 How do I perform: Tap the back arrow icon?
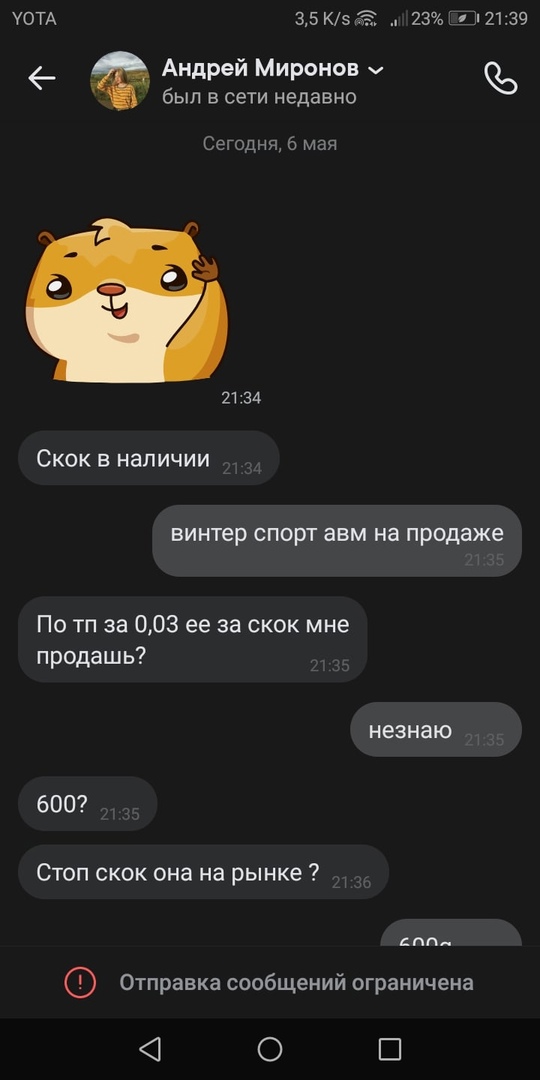41,79
